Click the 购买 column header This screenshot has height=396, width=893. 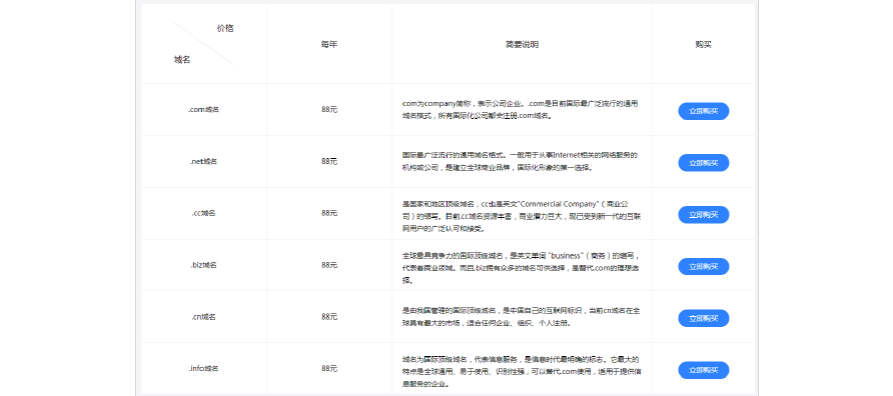click(703, 44)
